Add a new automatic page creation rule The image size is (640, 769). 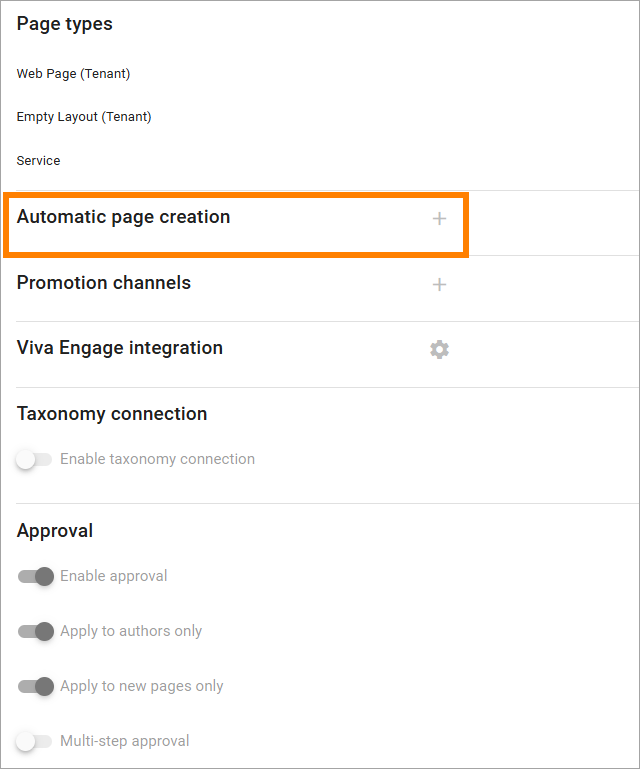click(439, 218)
